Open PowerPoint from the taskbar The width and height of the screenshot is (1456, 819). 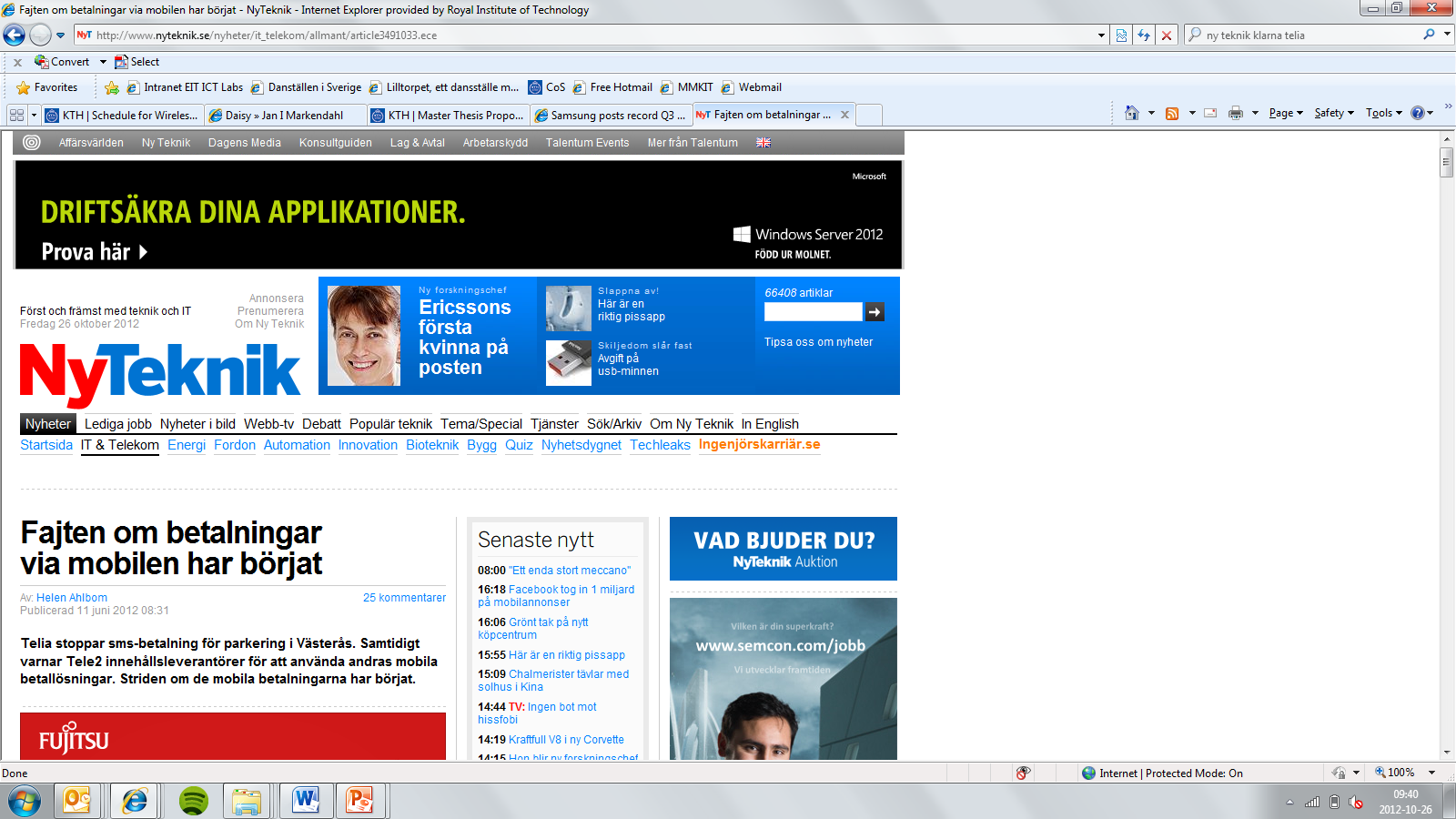point(361,801)
